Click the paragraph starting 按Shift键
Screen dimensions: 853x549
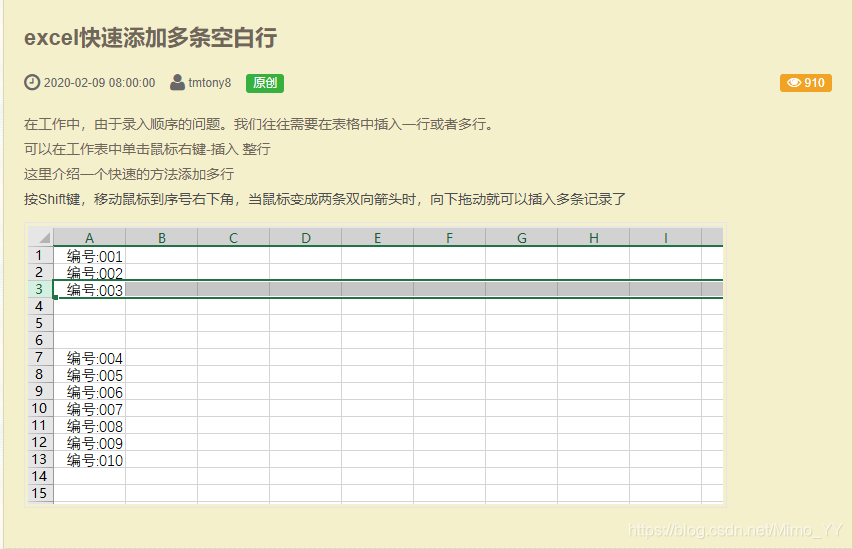[x=325, y=199]
